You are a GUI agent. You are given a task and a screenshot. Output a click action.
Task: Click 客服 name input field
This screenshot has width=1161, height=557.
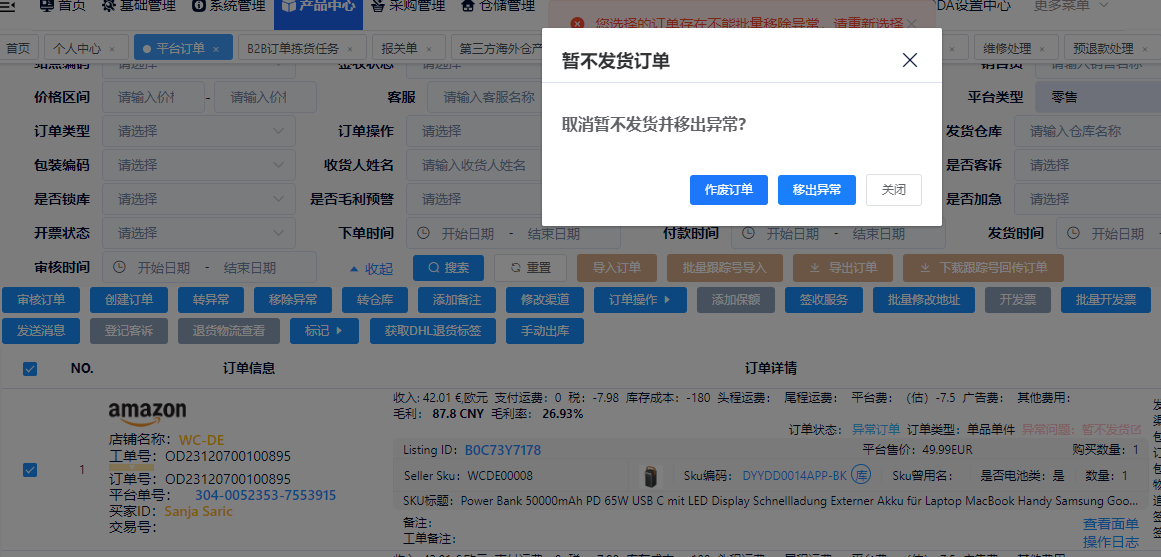[x=485, y=97]
